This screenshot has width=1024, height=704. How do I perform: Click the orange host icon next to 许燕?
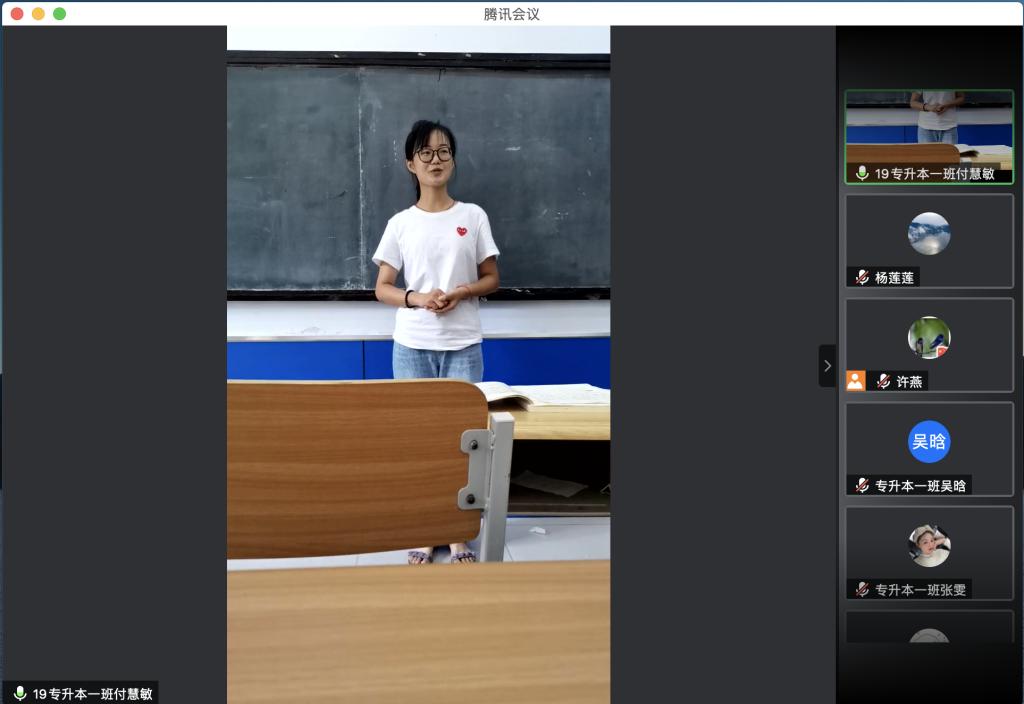point(855,381)
